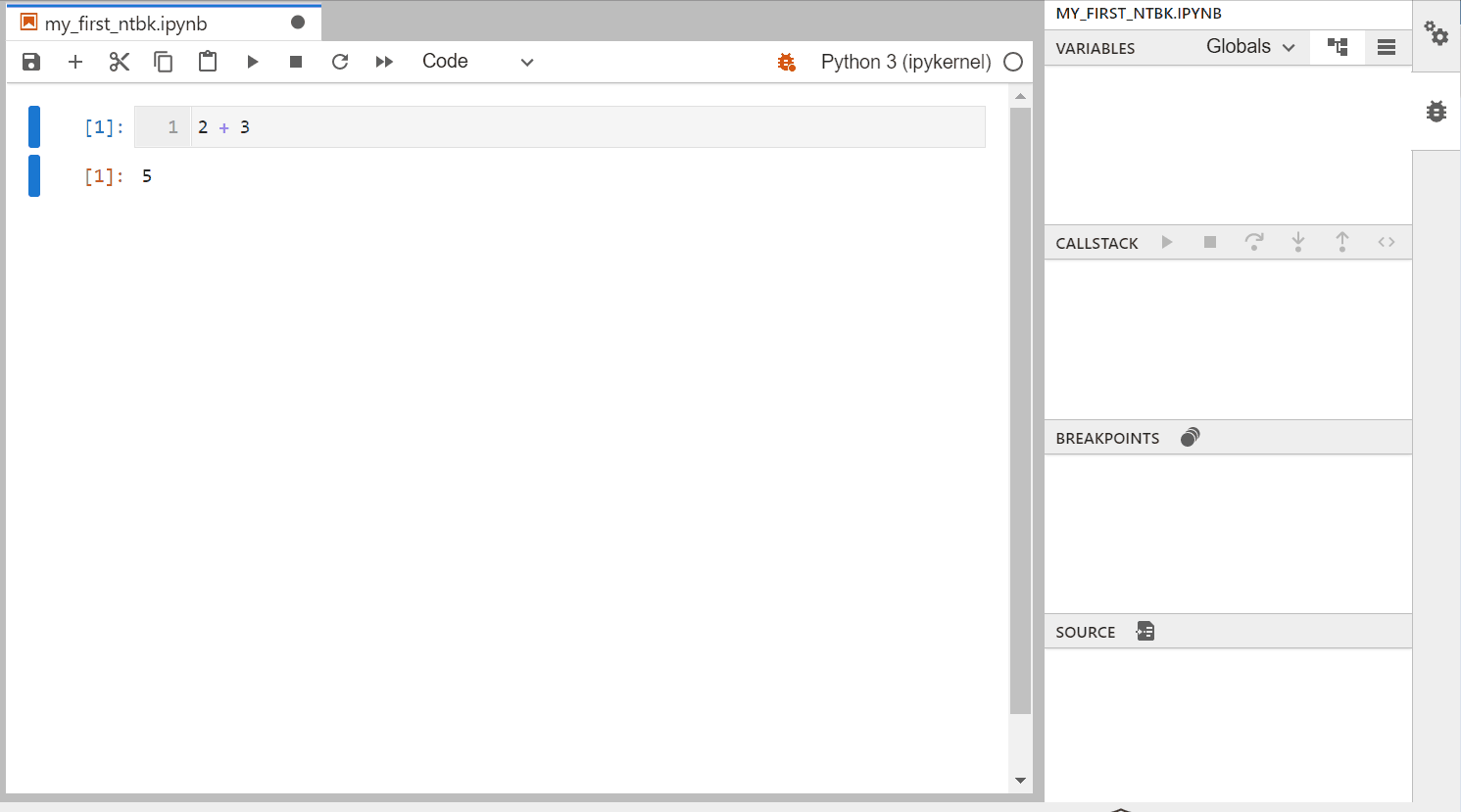
Task: Switch variables to tree view
Action: tap(1337, 47)
